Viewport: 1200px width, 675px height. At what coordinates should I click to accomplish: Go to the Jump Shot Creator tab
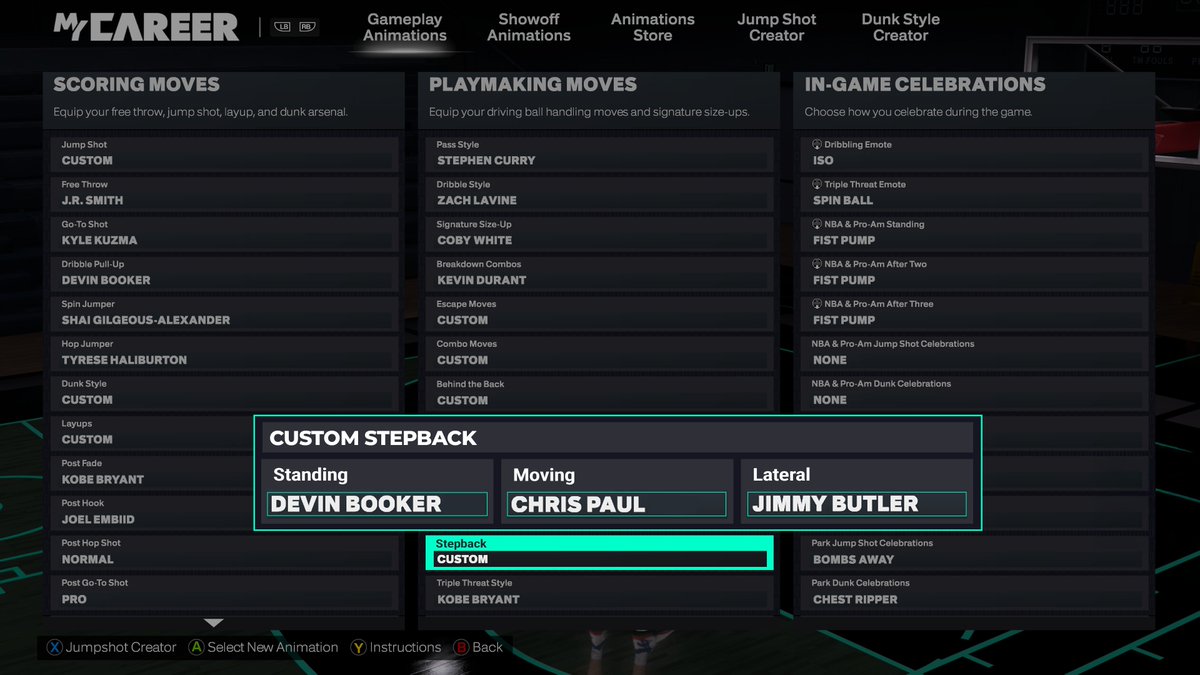tap(777, 27)
